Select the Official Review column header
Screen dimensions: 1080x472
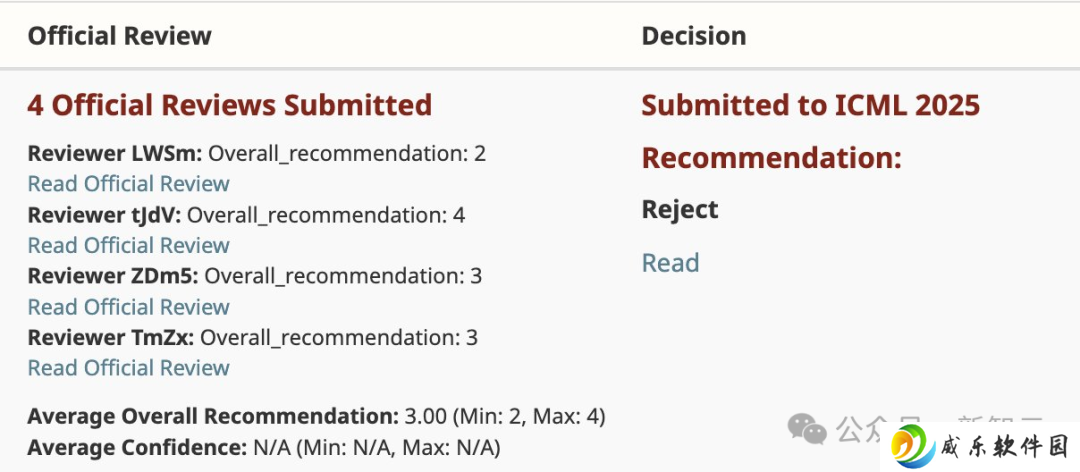click(x=119, y=36)
